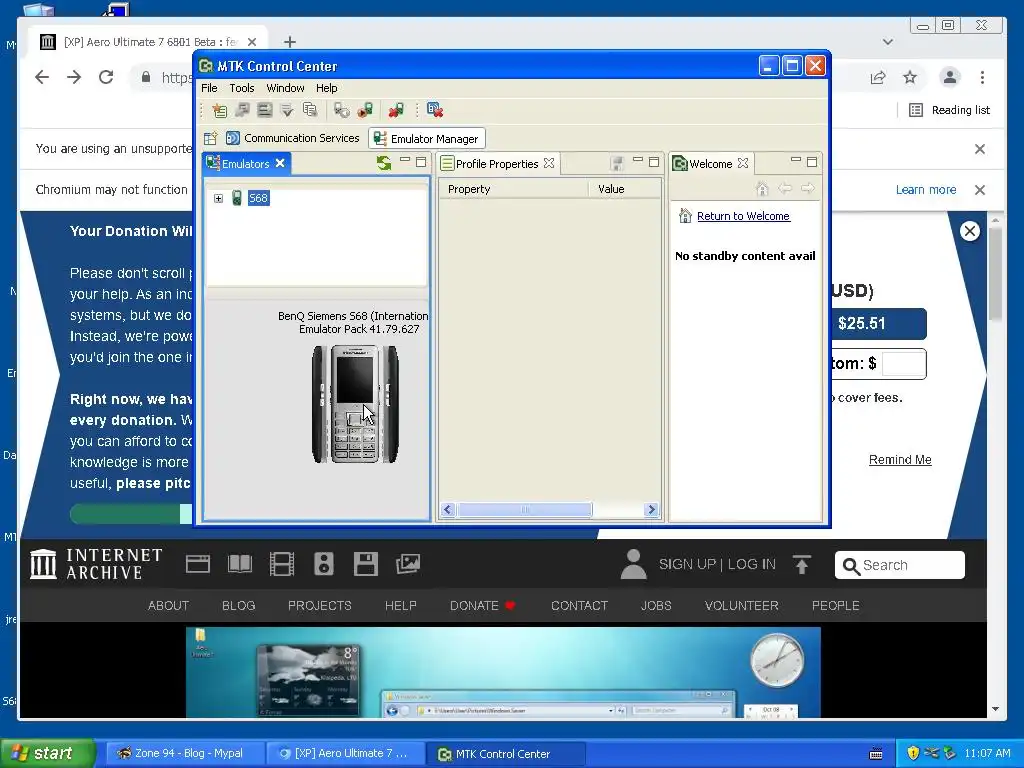Click the security shield tray icon
Screen dimensions: 1024x768
(913, 754)
